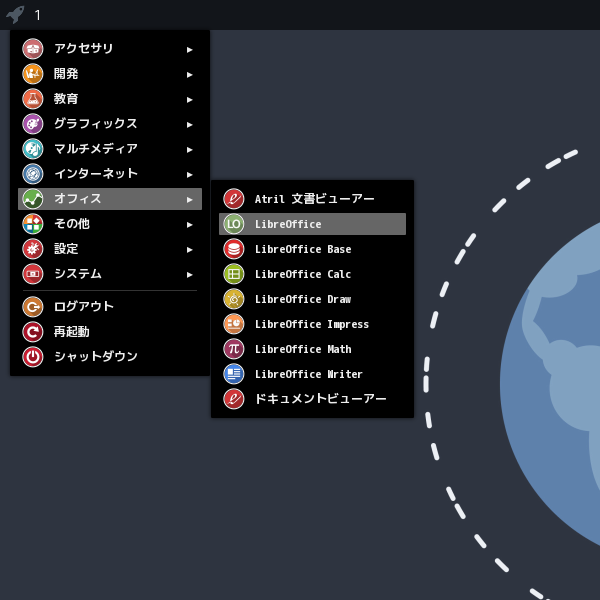Choose ログアウト to log out
This screenshot has height=600, width=600.
(x=110, y=307)
